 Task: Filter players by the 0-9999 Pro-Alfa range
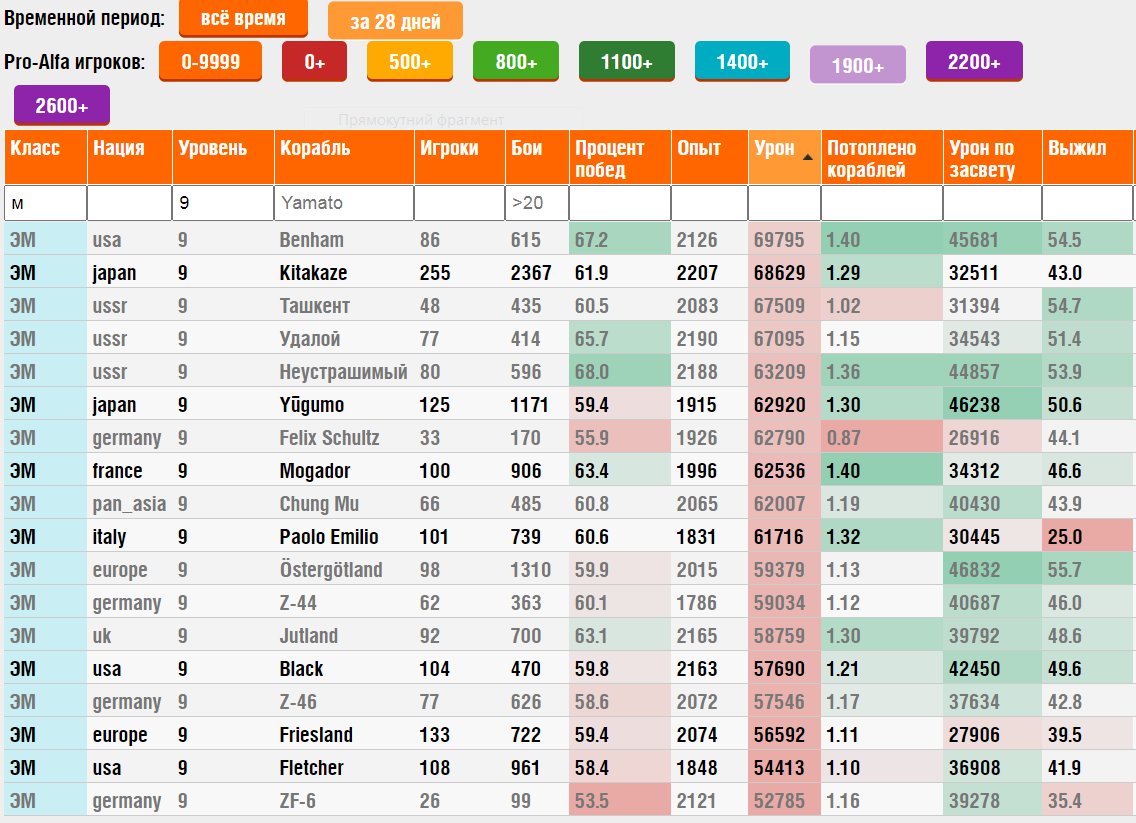[210, 62]
